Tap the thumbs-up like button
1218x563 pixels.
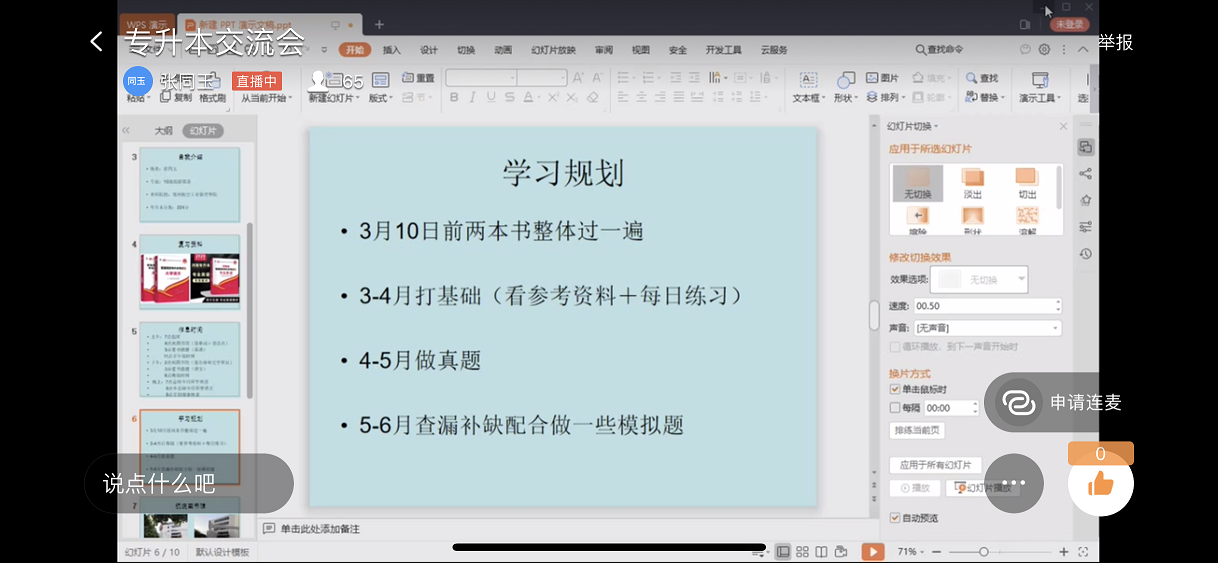click(x=1100, y=484)
